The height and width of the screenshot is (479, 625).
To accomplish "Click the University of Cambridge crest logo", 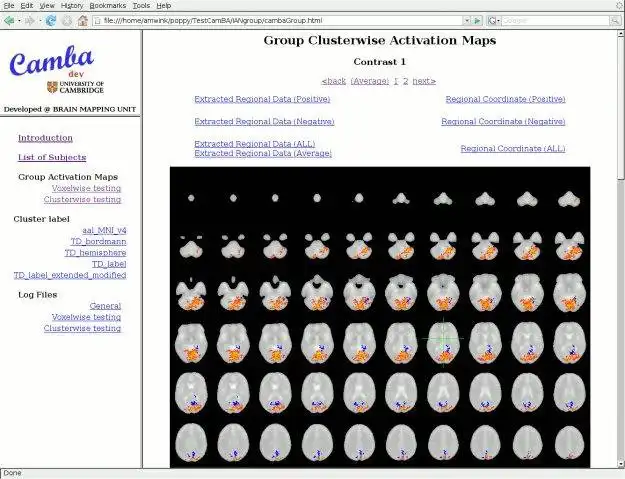I will coord(52,87).
